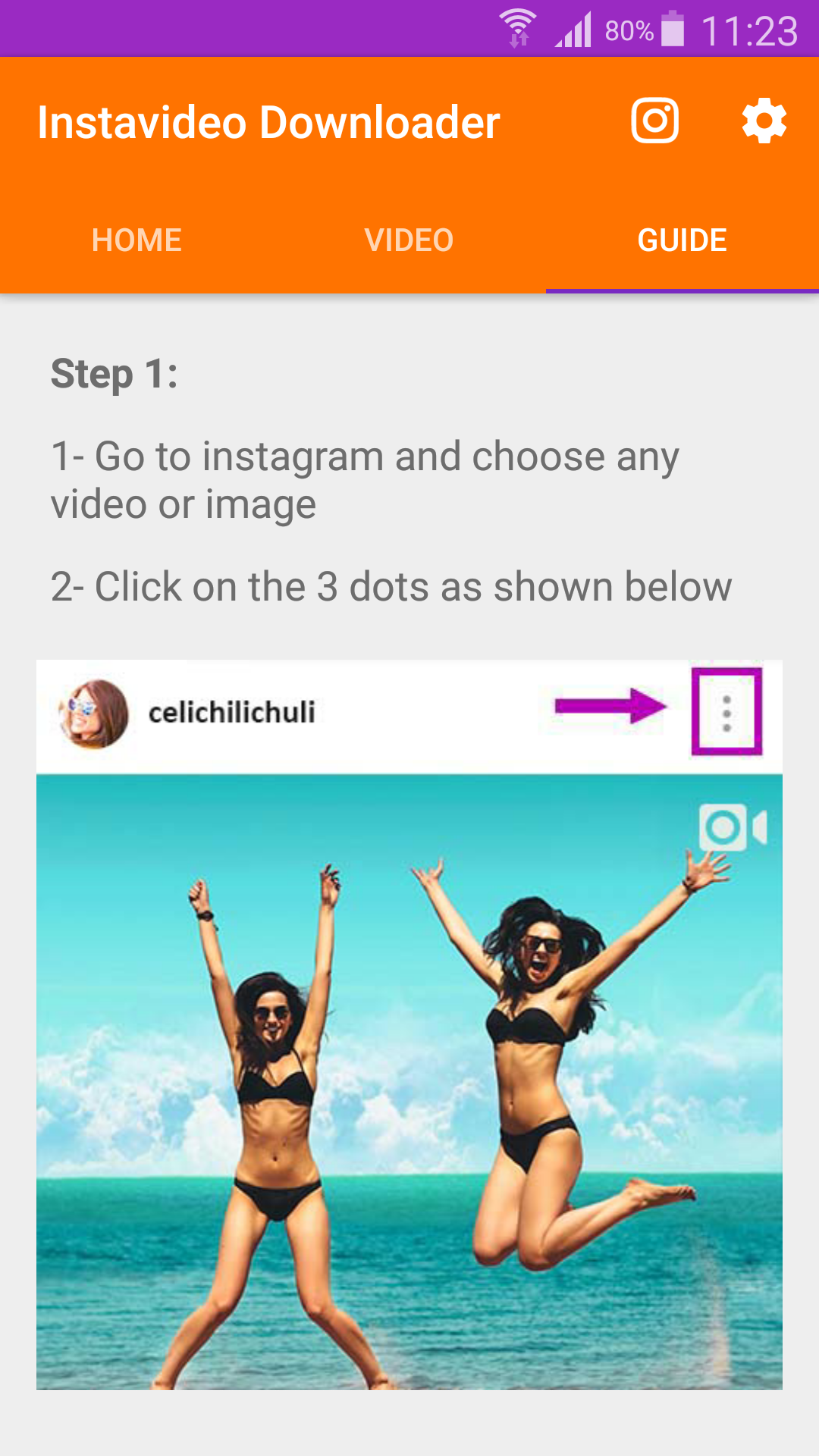This screenshot has height=1456, width=819.
Task: Open Instagram via the camera logo icon
Action: pyautogui.click(x=655, y=121)
